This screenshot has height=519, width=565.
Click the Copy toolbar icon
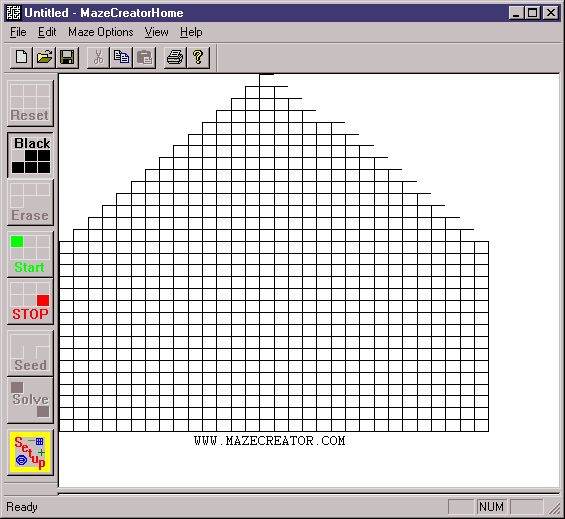click(121, 57)
